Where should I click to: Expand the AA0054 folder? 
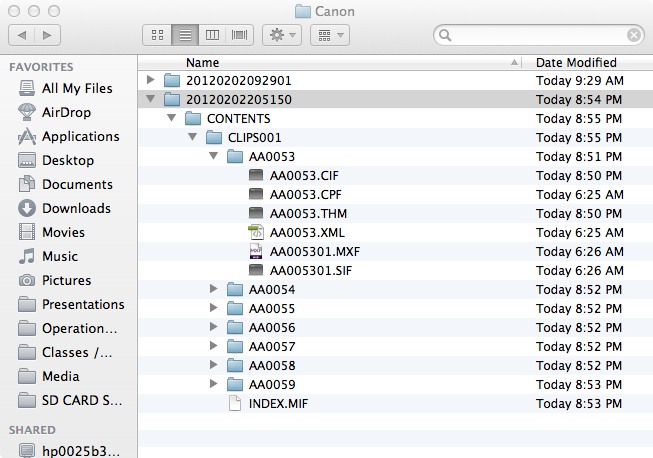213,289
